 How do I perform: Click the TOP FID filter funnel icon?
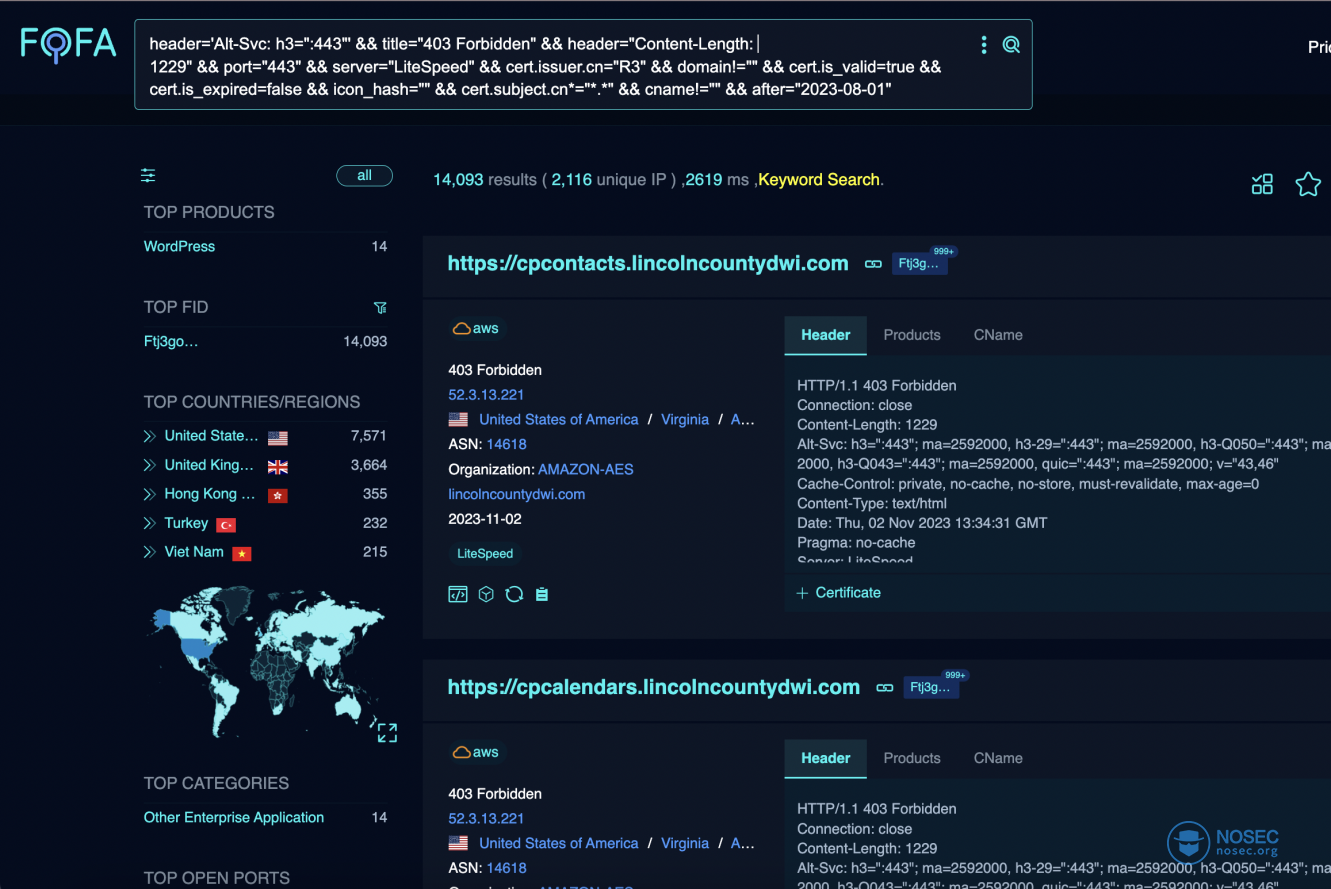(380, 308)
